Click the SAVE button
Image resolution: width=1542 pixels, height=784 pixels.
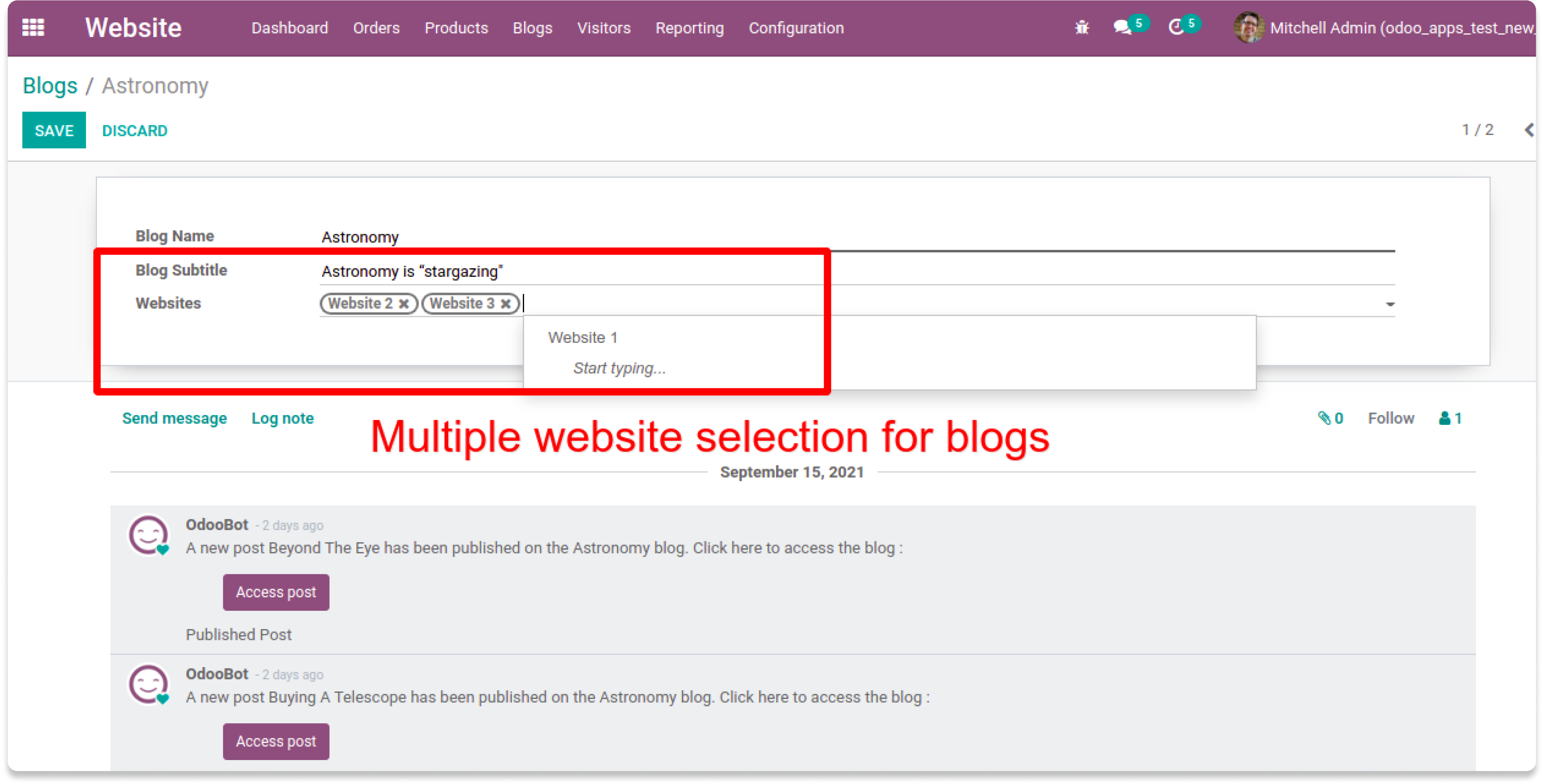pyautogui.click(x=54, y=130)
